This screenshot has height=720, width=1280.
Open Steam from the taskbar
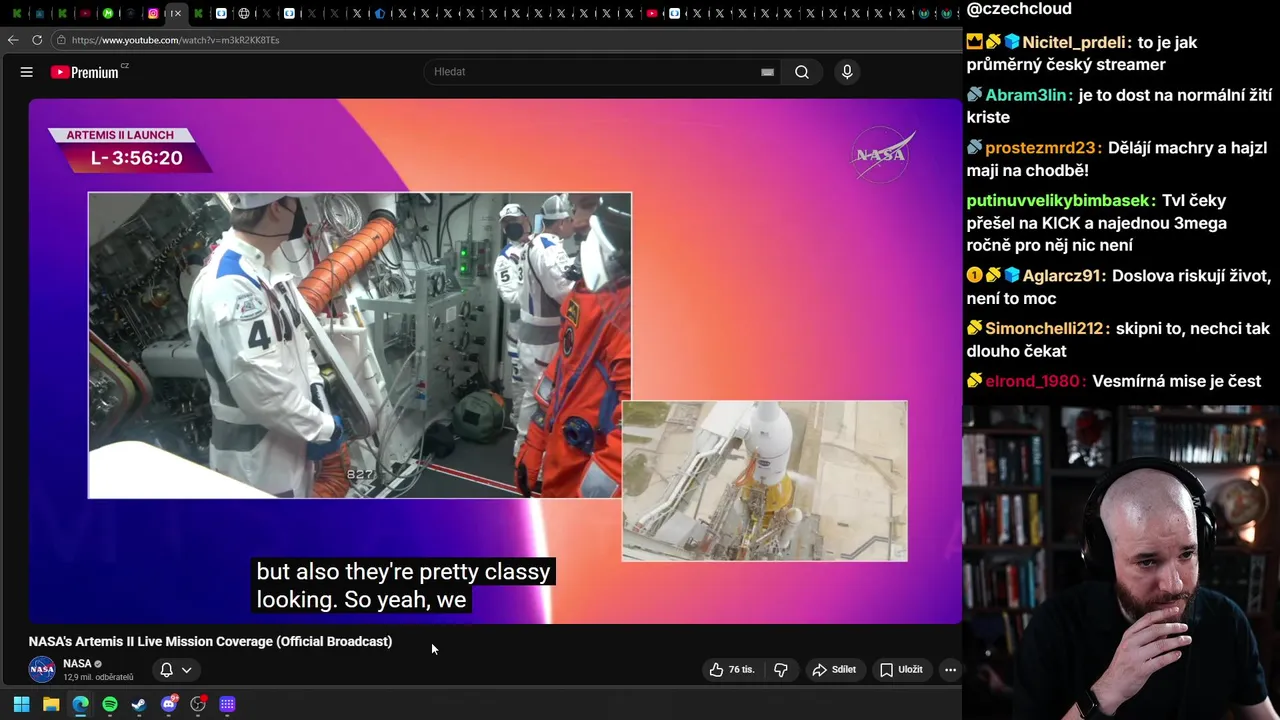(139, 704)
